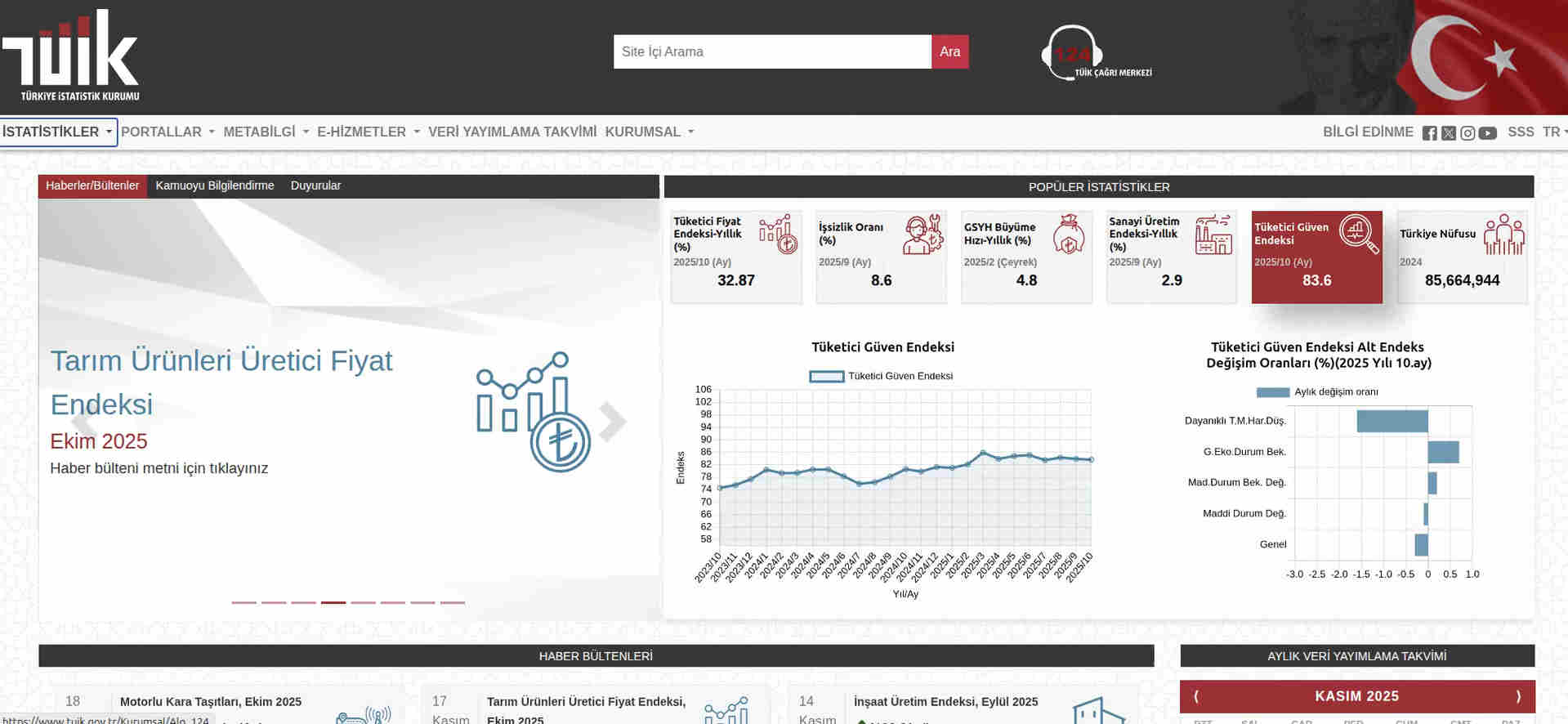This screenshot has width=1568, height=724.
Task: Select the active fourth slide indicator
Action: pos(333,603)
